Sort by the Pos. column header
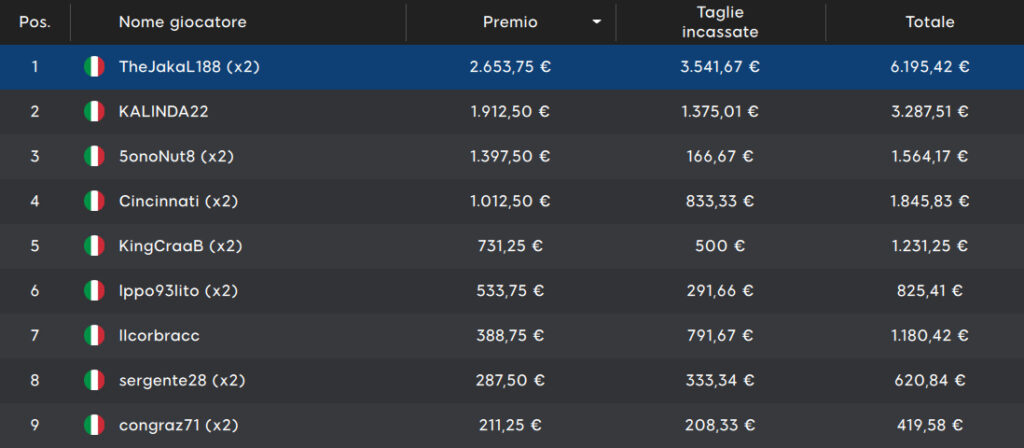The height and width of the screenshot is (448, 1024). coord(35,22)
